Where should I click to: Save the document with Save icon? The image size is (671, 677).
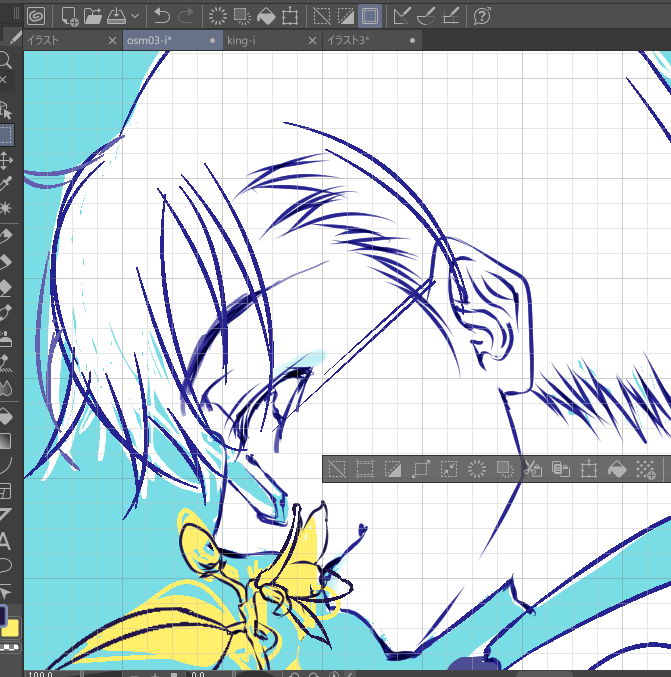click(116, 16)
